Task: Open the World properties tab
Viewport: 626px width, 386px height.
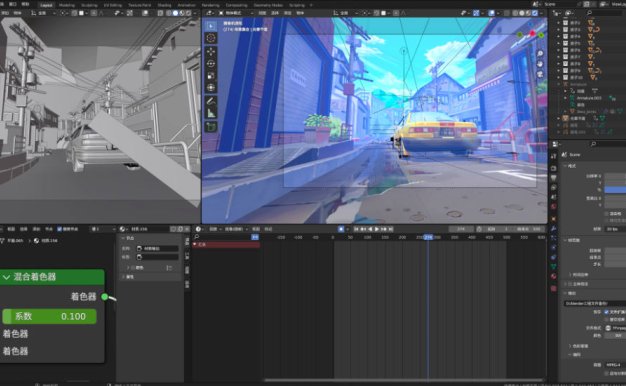Action: click(554, 206)
